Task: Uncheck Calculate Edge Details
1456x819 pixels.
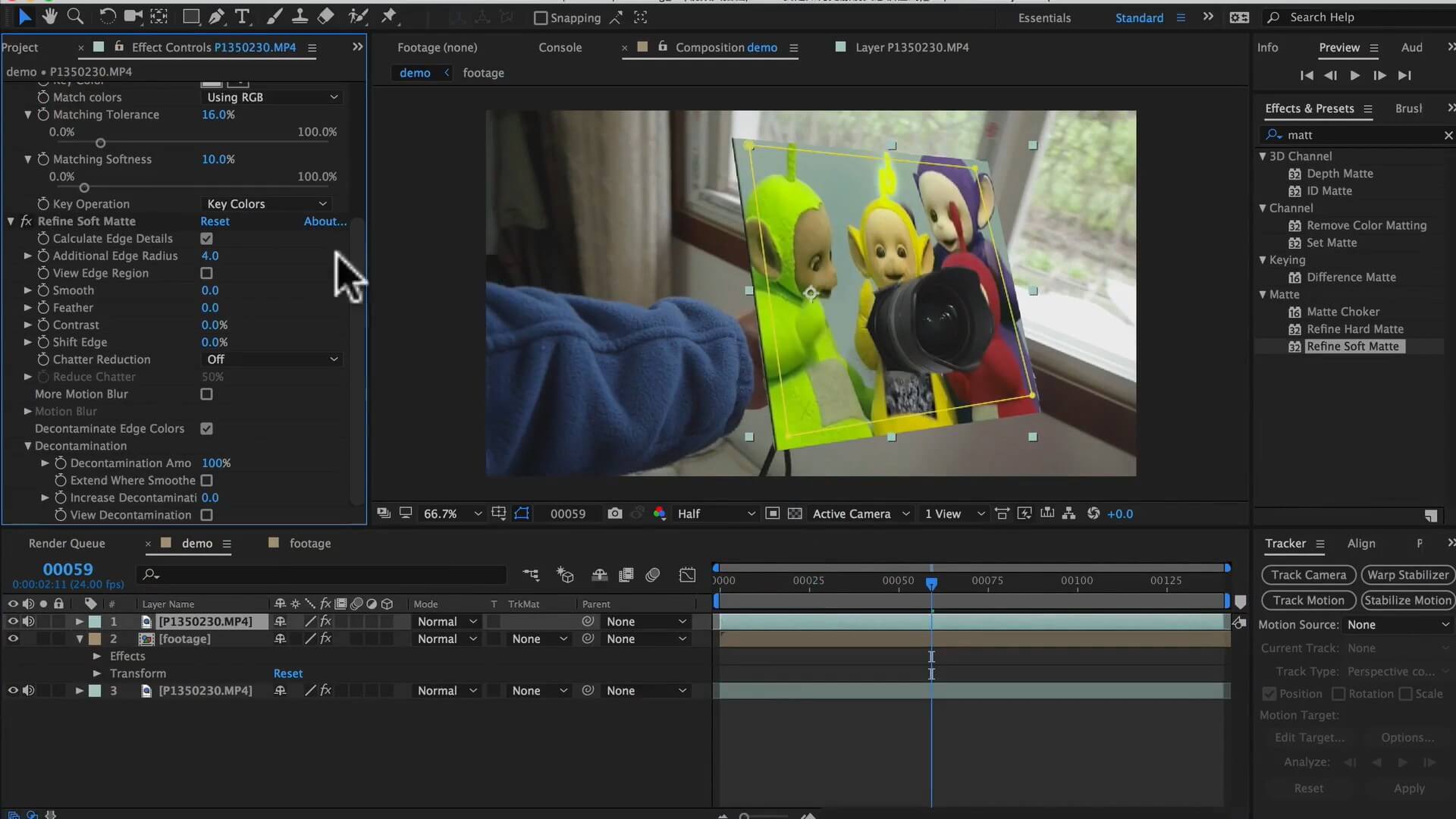Action: (206, 238)
